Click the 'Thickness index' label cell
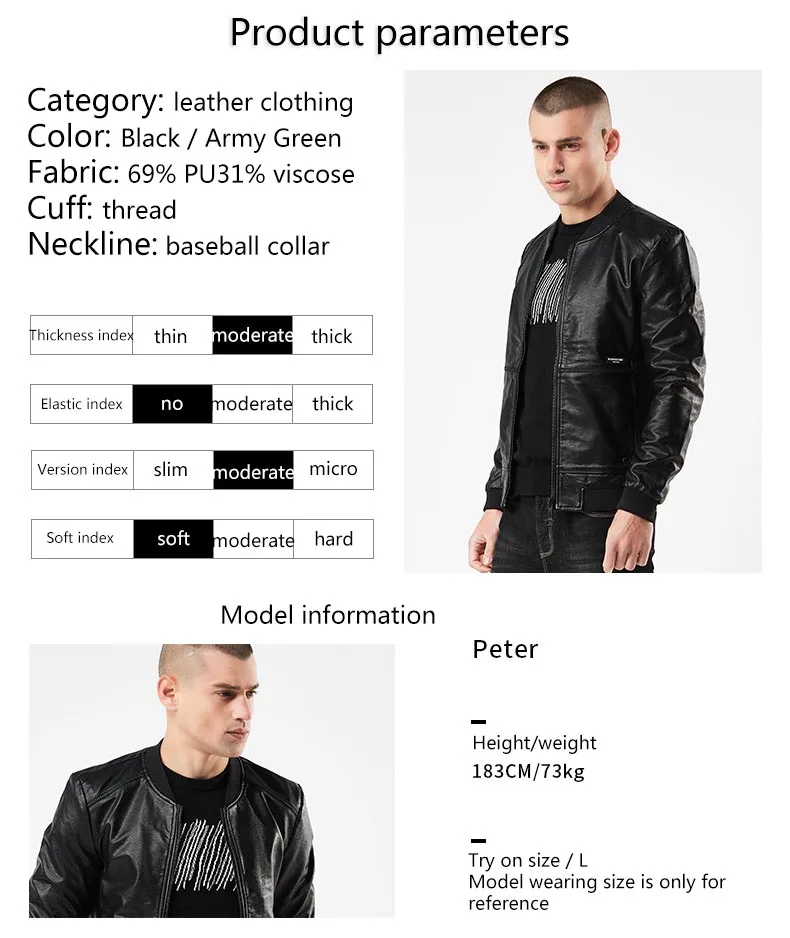The image size is (790, 938). (81, 335)
